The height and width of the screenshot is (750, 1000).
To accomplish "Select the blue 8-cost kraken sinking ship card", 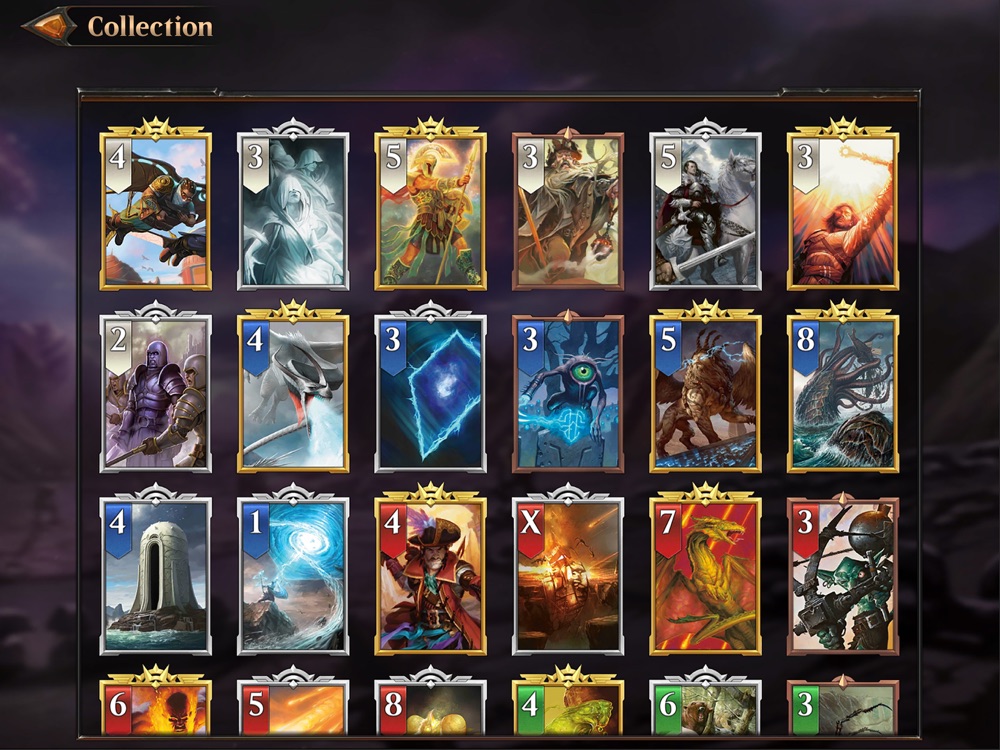I will [842, 387].
